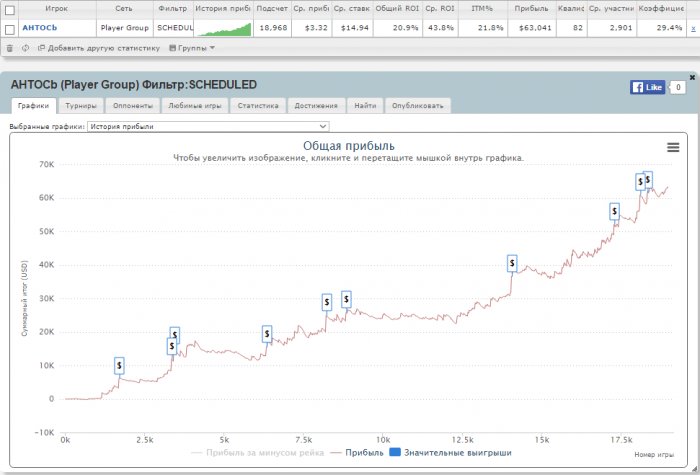Screen dimensions: 700x475
Task: Click the $ win marker near 10K profit
Action: click(x=119, y=366)
